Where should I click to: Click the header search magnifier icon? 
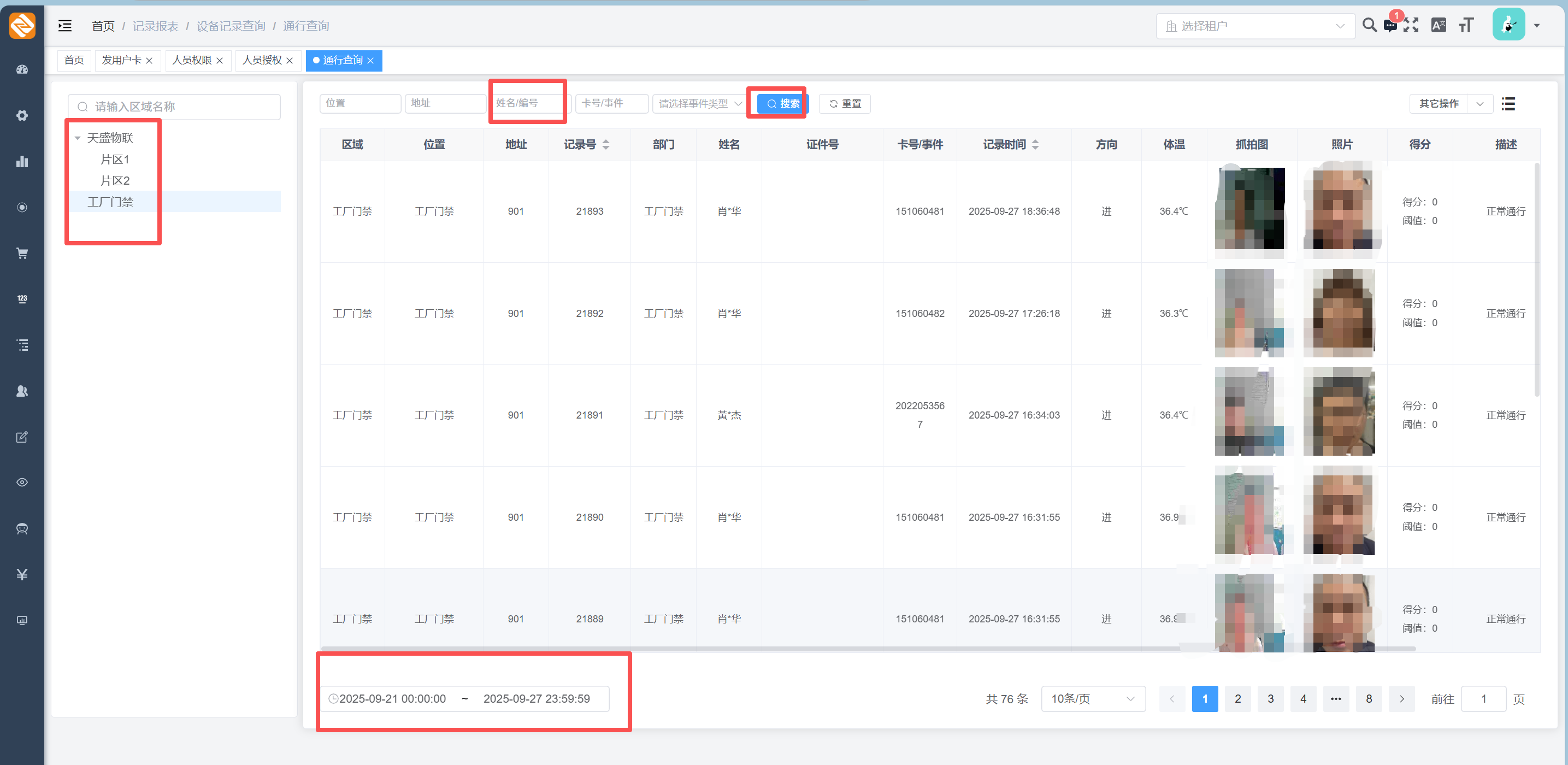(1369, 25)
